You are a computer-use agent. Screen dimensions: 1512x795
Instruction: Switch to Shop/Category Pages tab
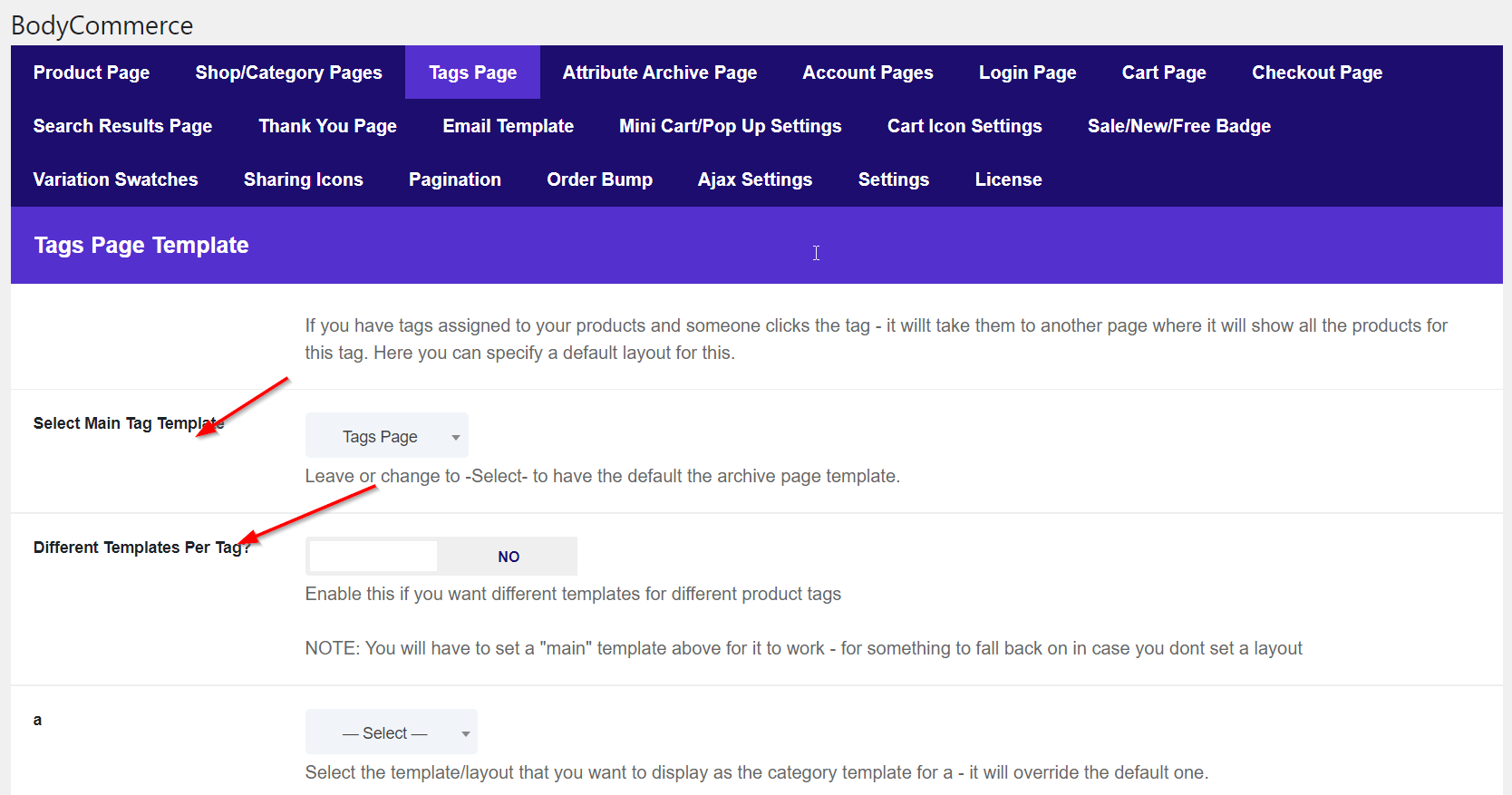click(x=288, y=73)
